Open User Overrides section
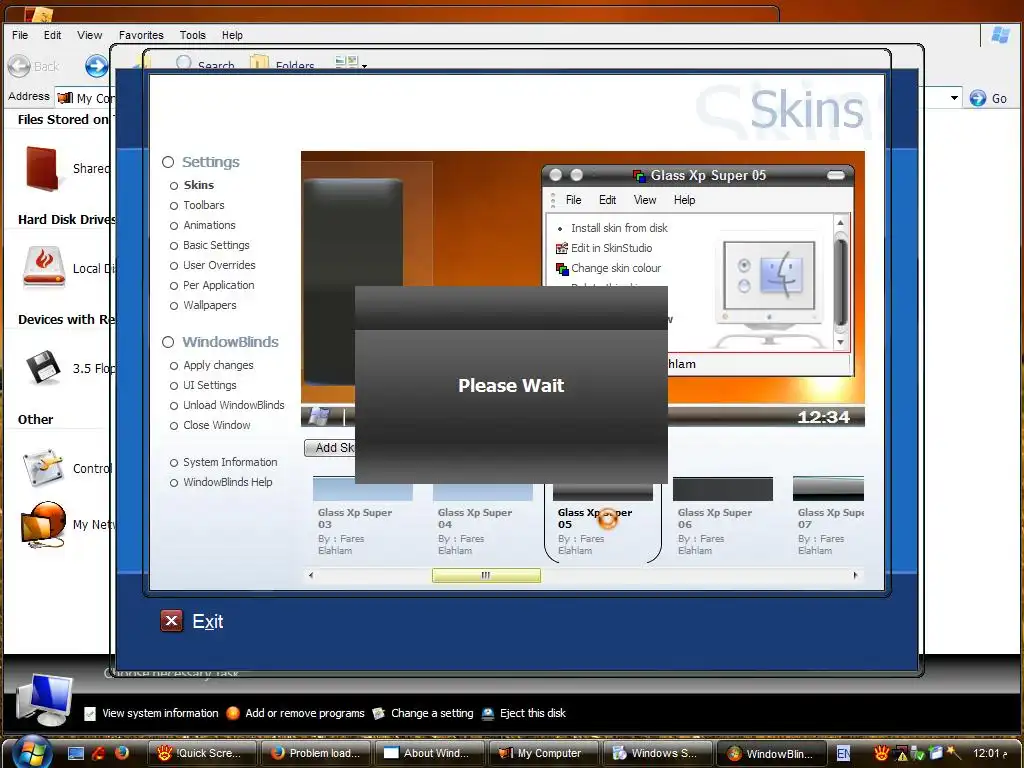The width and height of the screenshot is (1024, 768). (x=219, y=265)
